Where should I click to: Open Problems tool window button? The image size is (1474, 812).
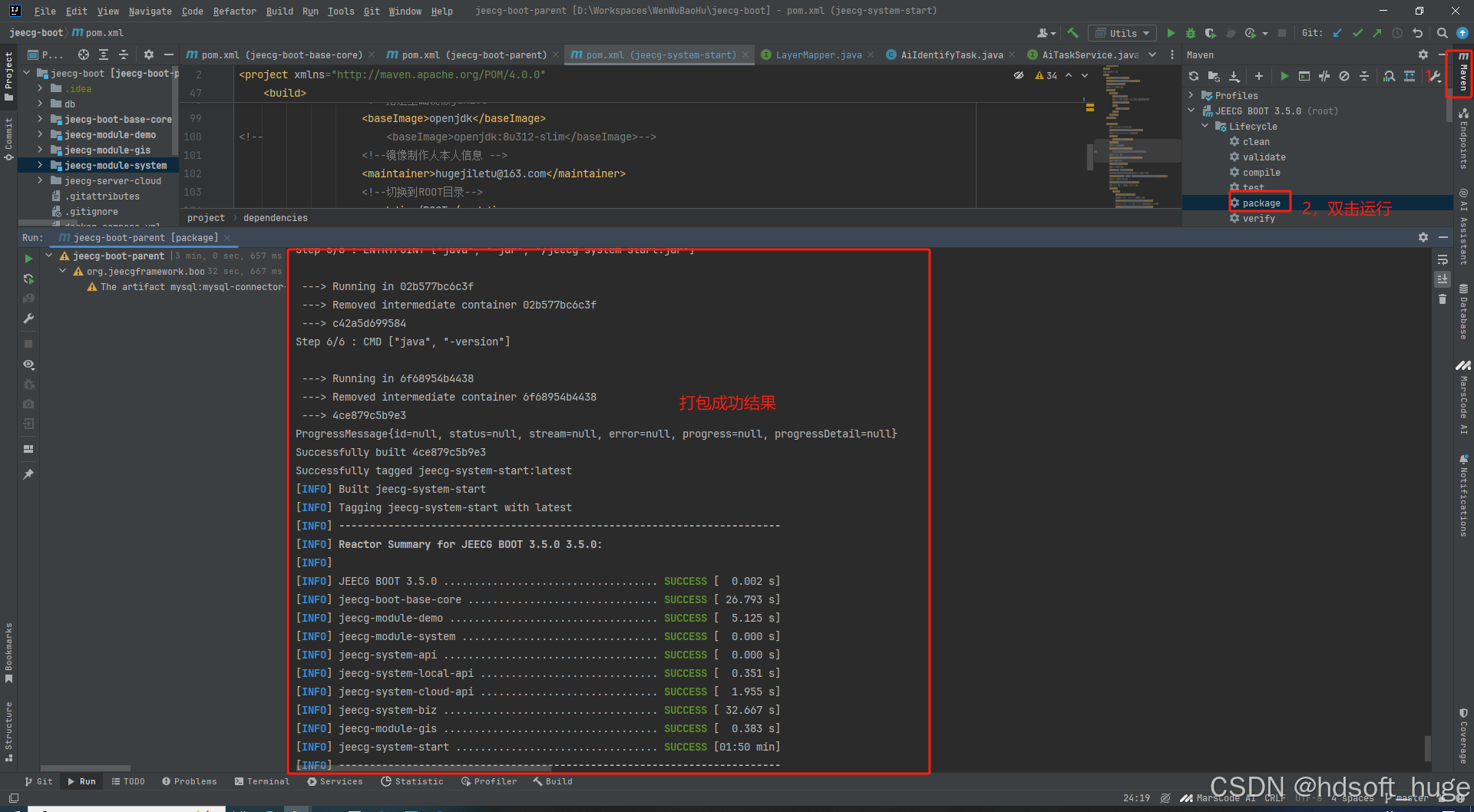190,781
